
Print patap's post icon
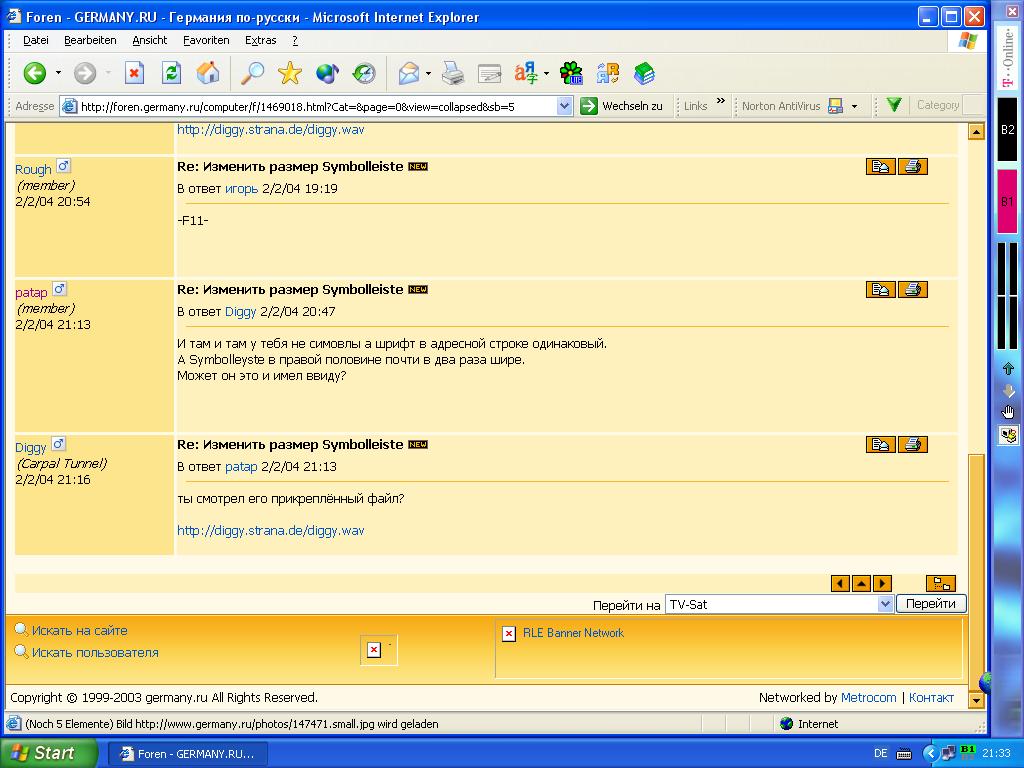coord(912,289)
